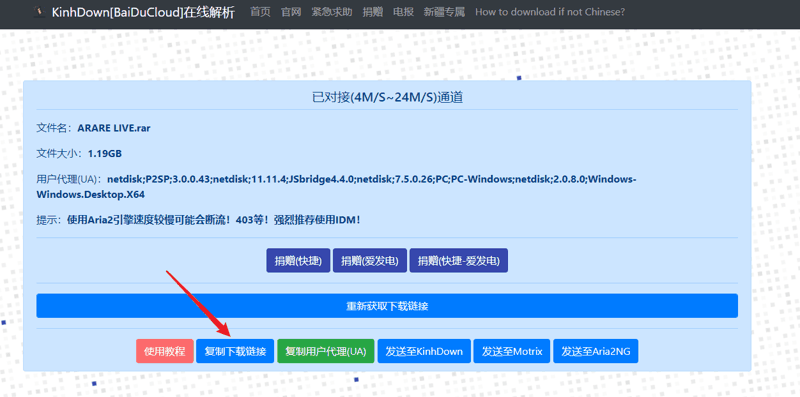Viewport: 800px width, 397px height.
Task: Click the netdisk;P2SP user agent string
Action: coord(336,187)
